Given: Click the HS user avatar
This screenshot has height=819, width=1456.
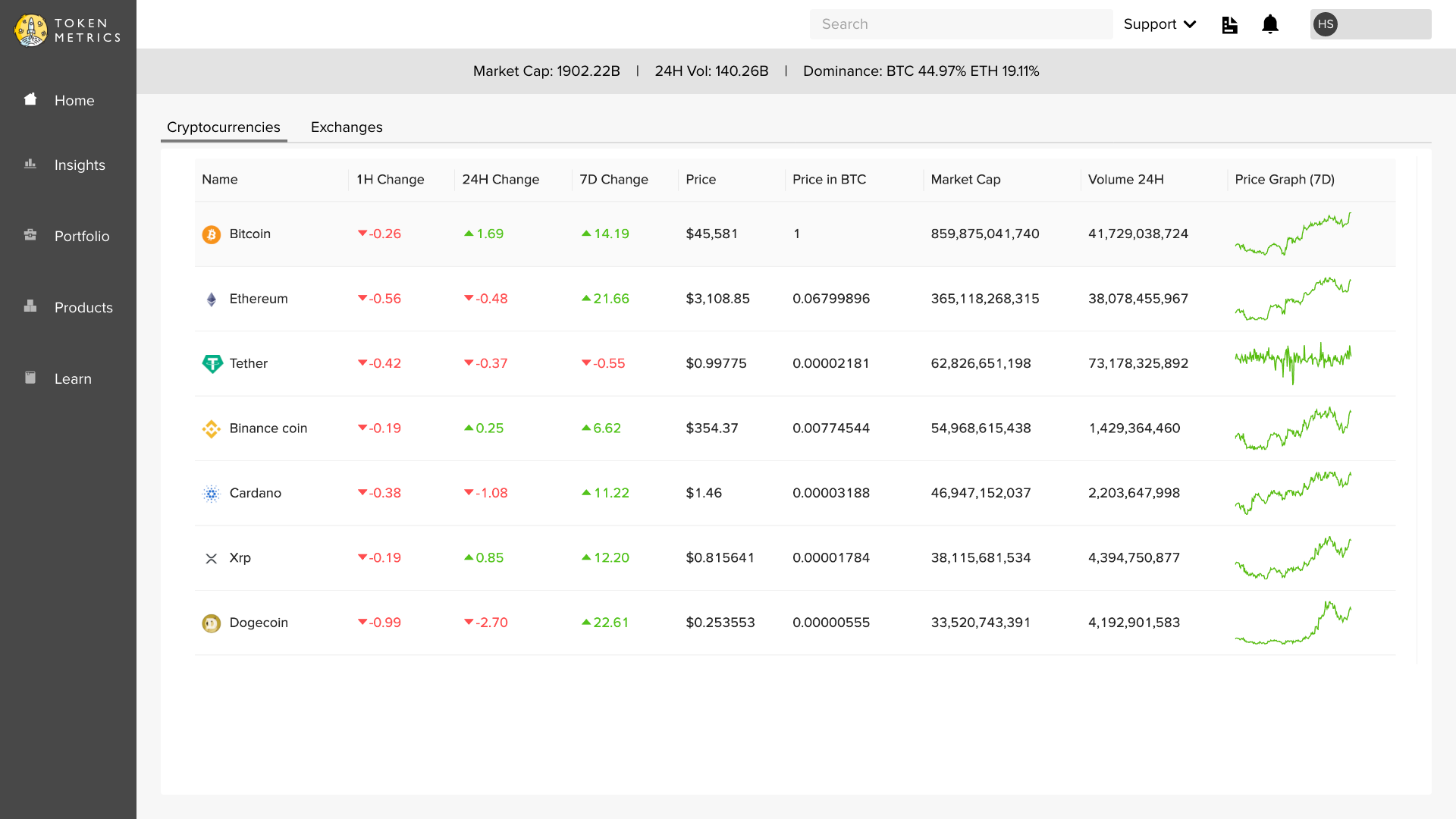Looking at the screenshot, I should point(1325,24).
